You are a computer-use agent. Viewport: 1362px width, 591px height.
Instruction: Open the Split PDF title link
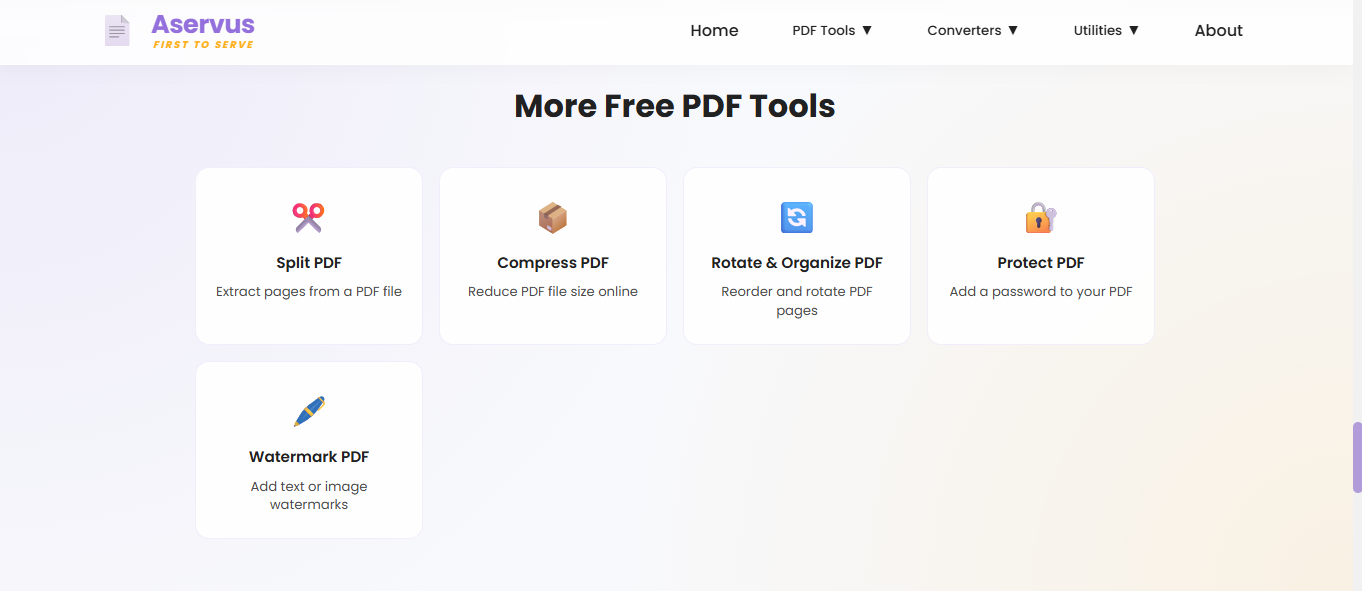point(309,263)
